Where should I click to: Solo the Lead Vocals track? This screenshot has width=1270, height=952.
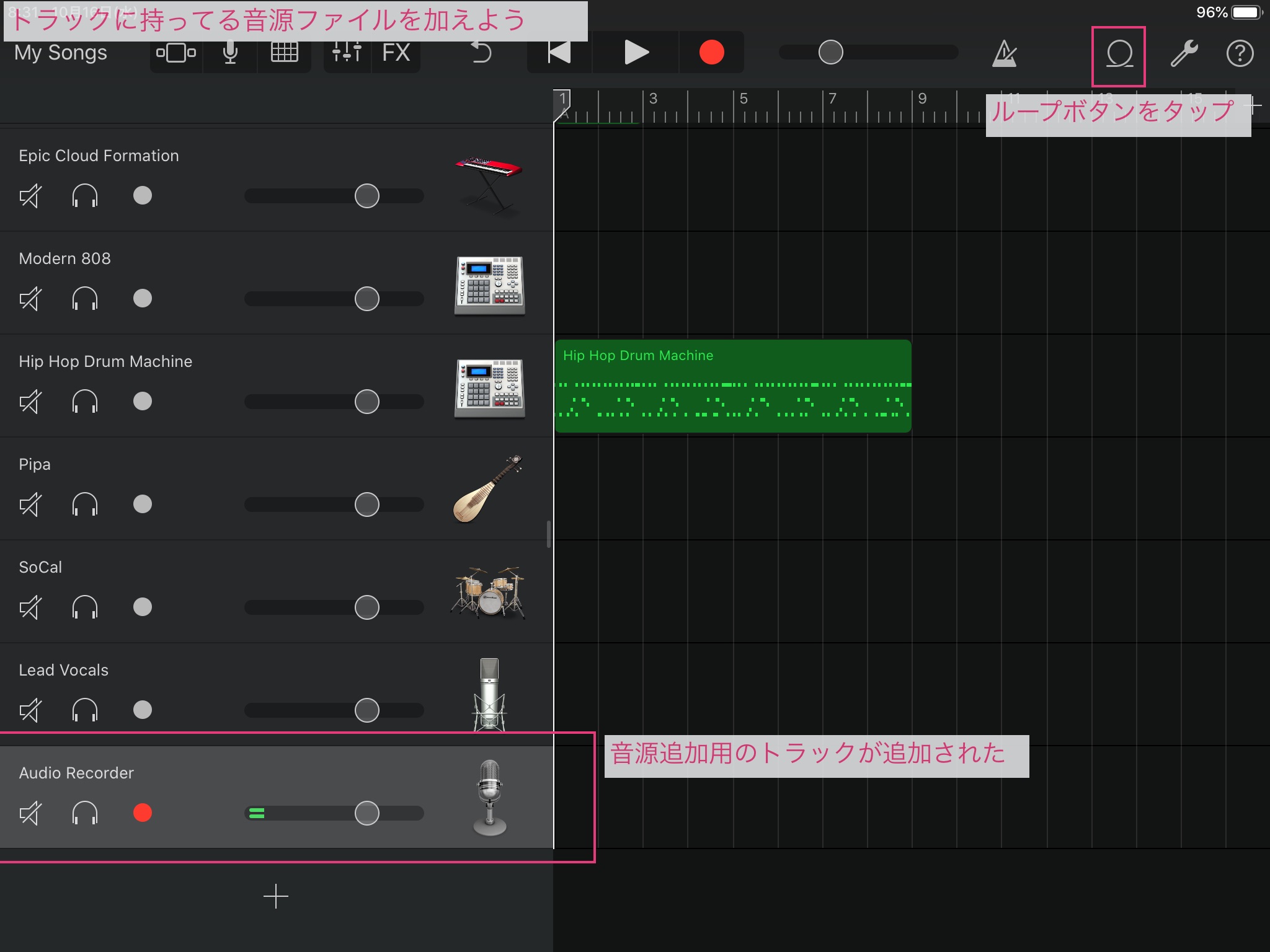pyautogui.click(x=85, y=710)
